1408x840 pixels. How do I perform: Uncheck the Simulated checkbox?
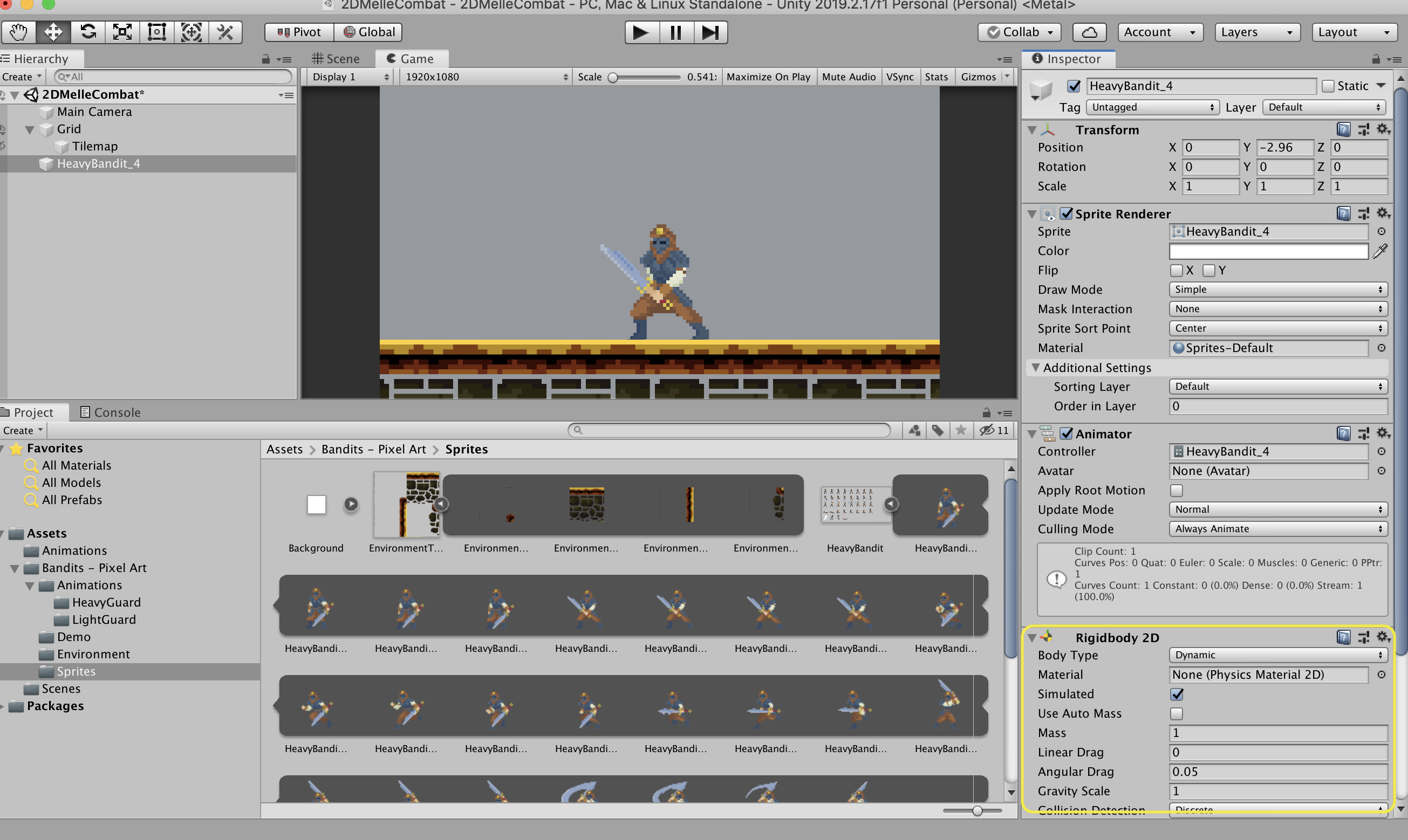[x=1177, y=694]
